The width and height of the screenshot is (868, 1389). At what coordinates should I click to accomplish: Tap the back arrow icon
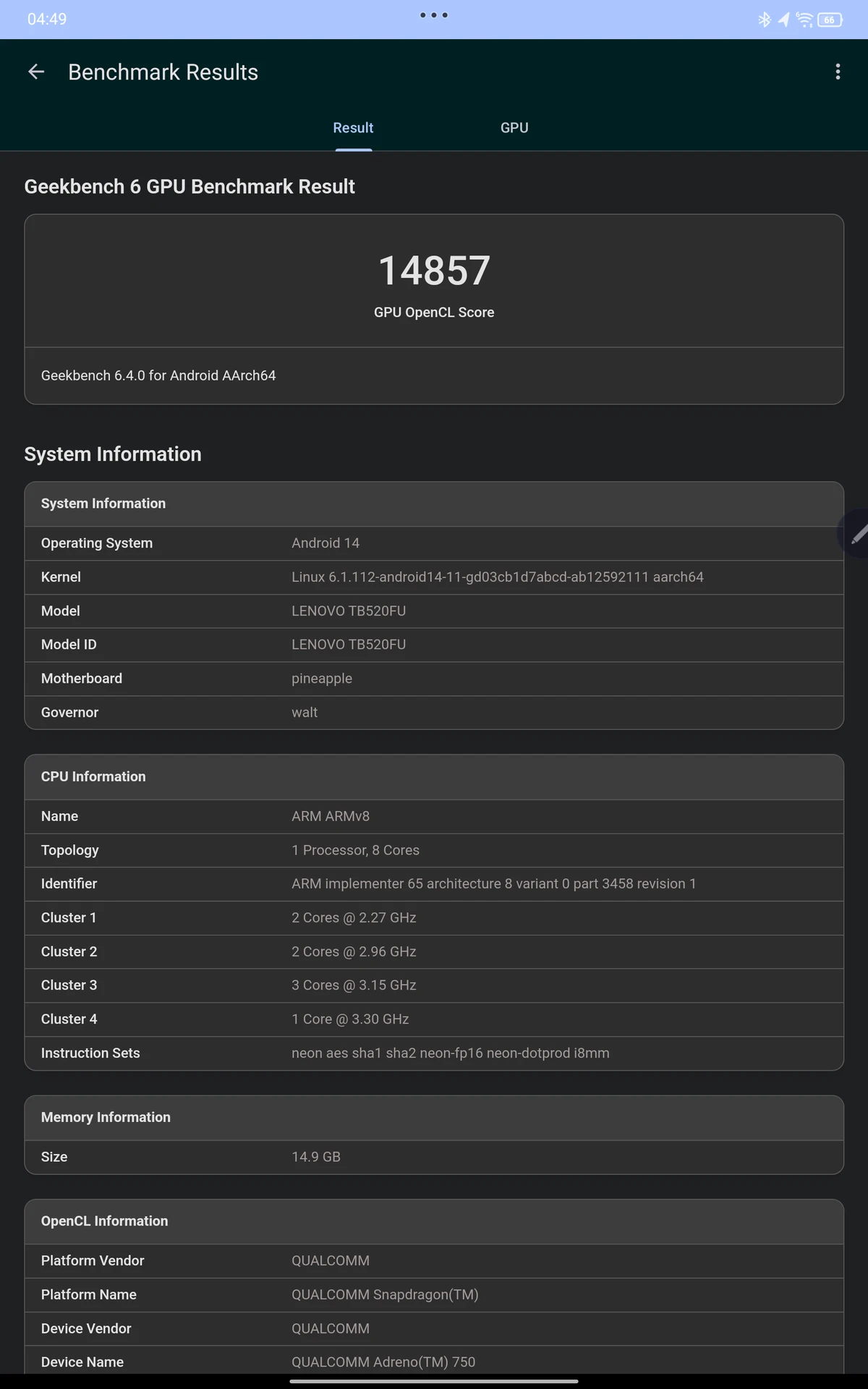point(36,72)
